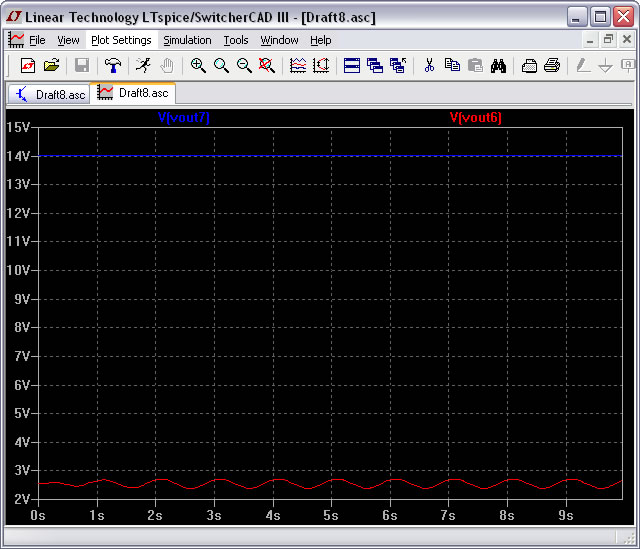Open the Help menu
Image resolution: width=640 pixels, height=549 pixels.
(x=321, y=40)
